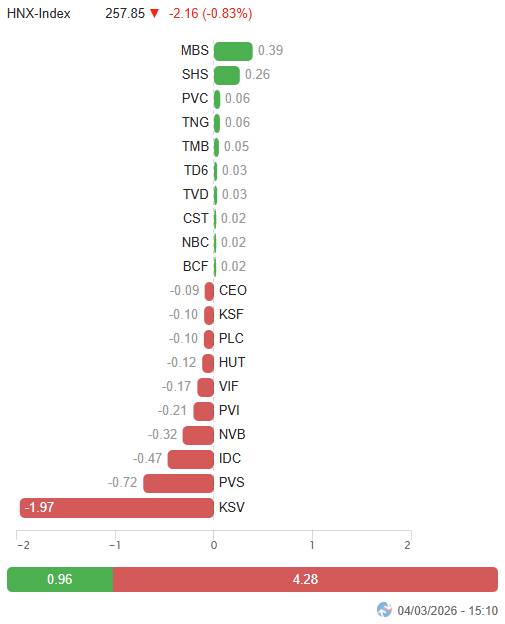505x624 pixels.
Task: Click the KSF ticker label
Action: tap(231, 314)
